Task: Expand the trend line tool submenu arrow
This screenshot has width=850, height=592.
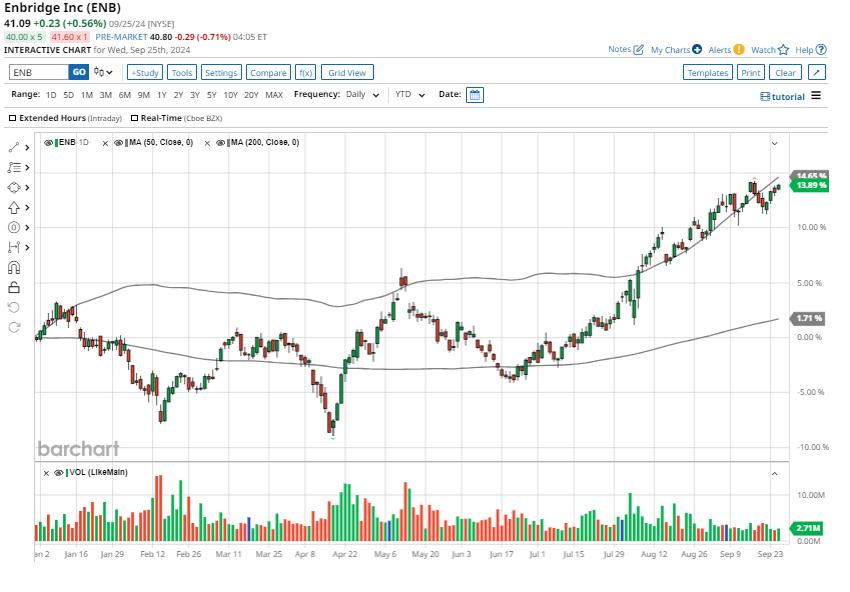Action: [x=27, y=147]
